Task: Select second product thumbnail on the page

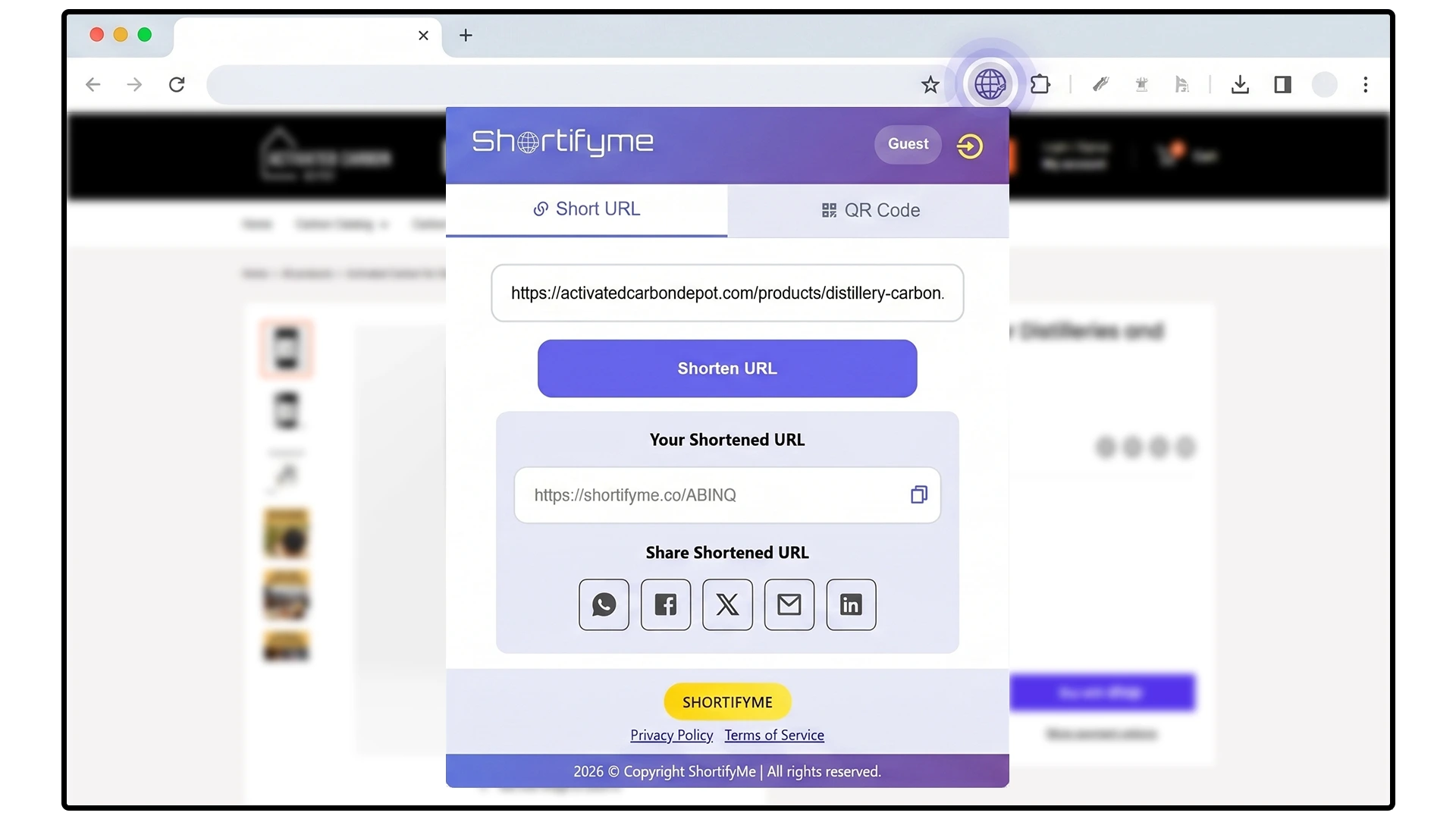Action: coord(286,410)
